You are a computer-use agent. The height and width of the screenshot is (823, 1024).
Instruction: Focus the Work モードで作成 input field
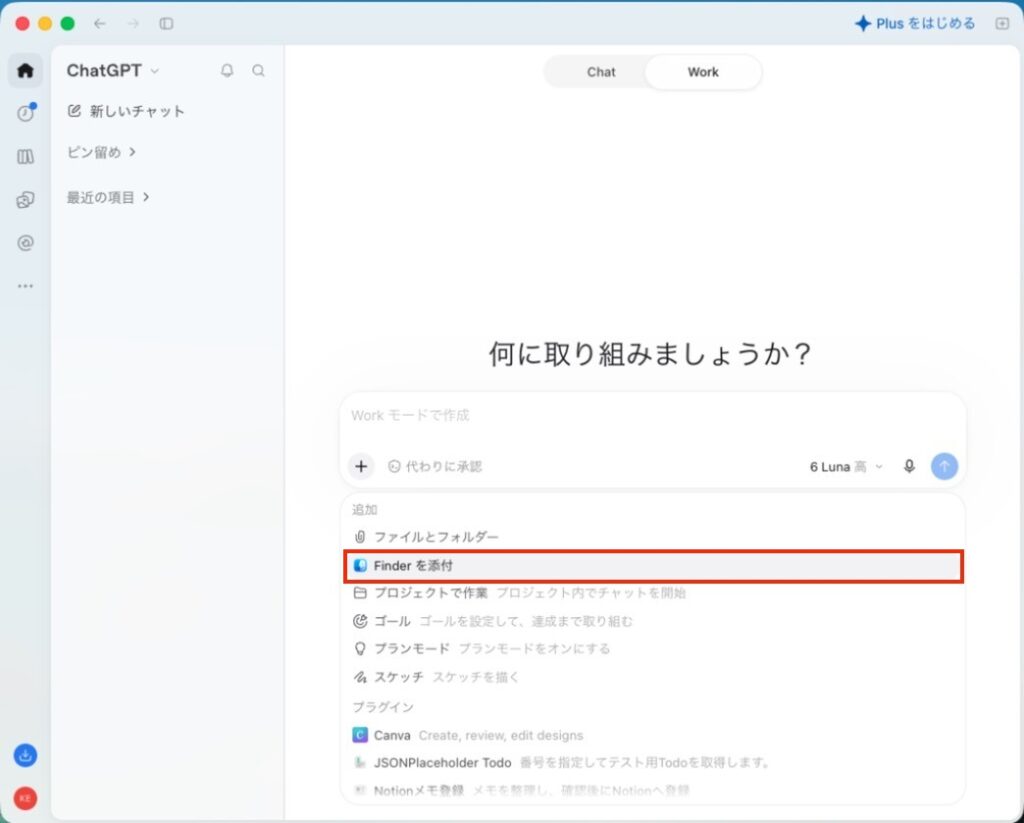click(653, 416)
